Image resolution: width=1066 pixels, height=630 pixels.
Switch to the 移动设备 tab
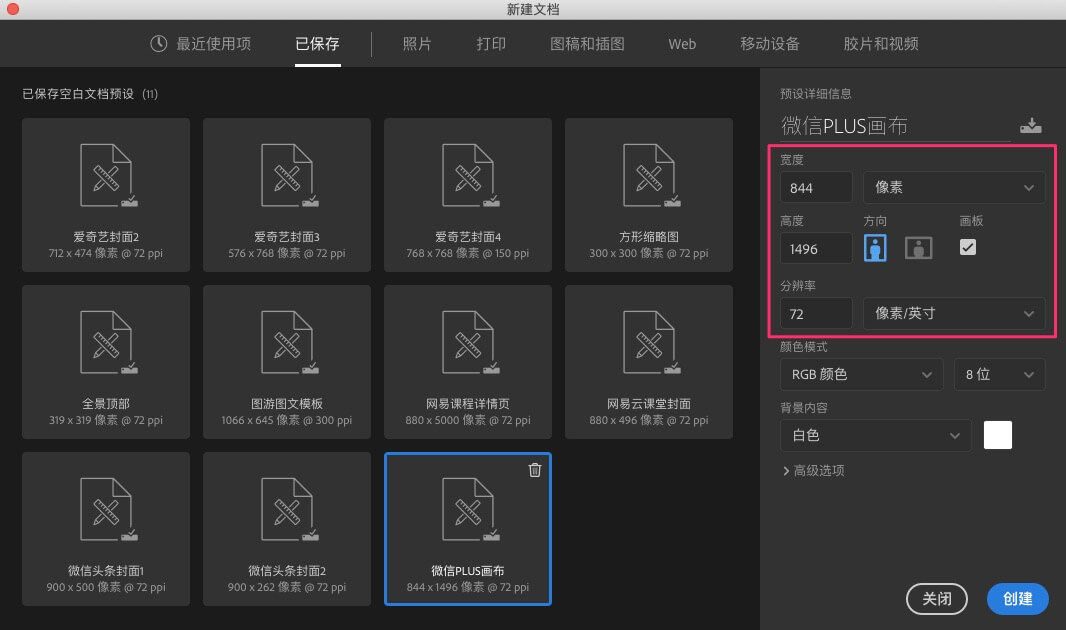770,43
